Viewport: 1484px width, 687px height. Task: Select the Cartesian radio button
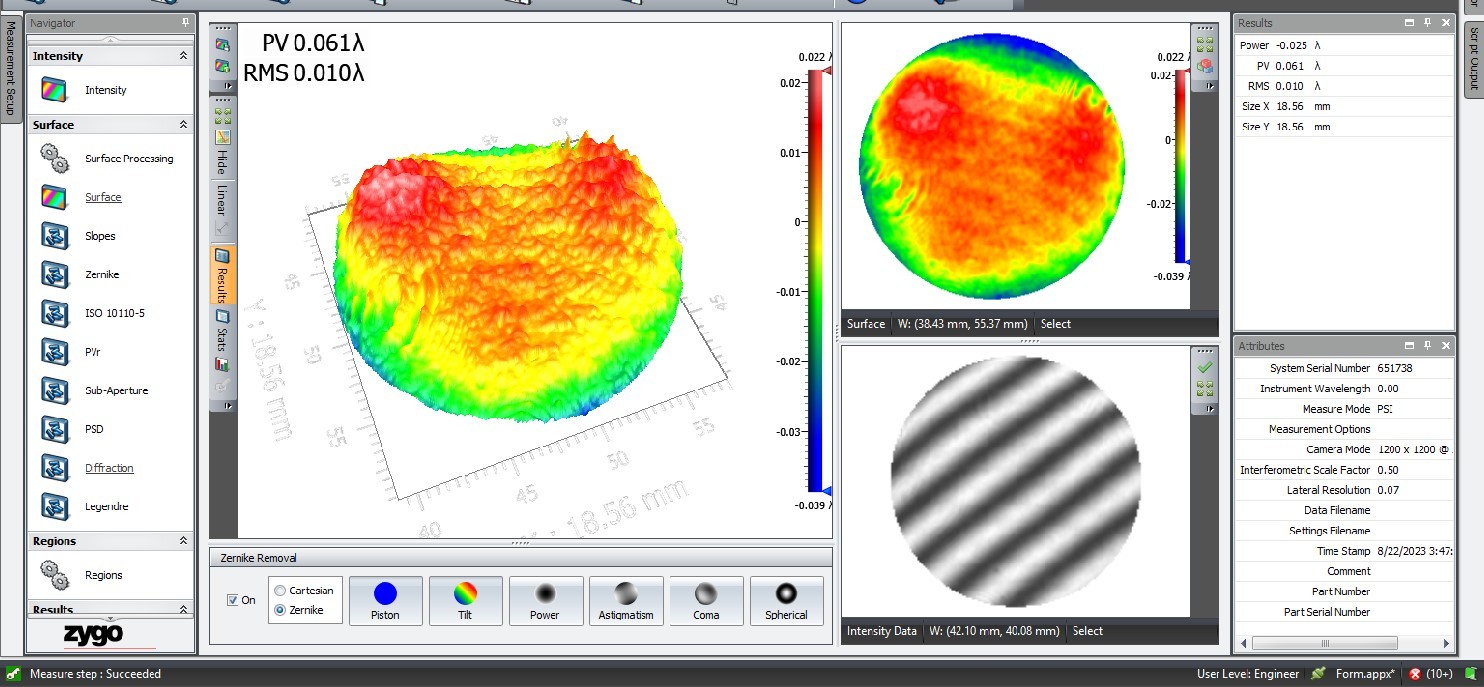coord(280,590)
